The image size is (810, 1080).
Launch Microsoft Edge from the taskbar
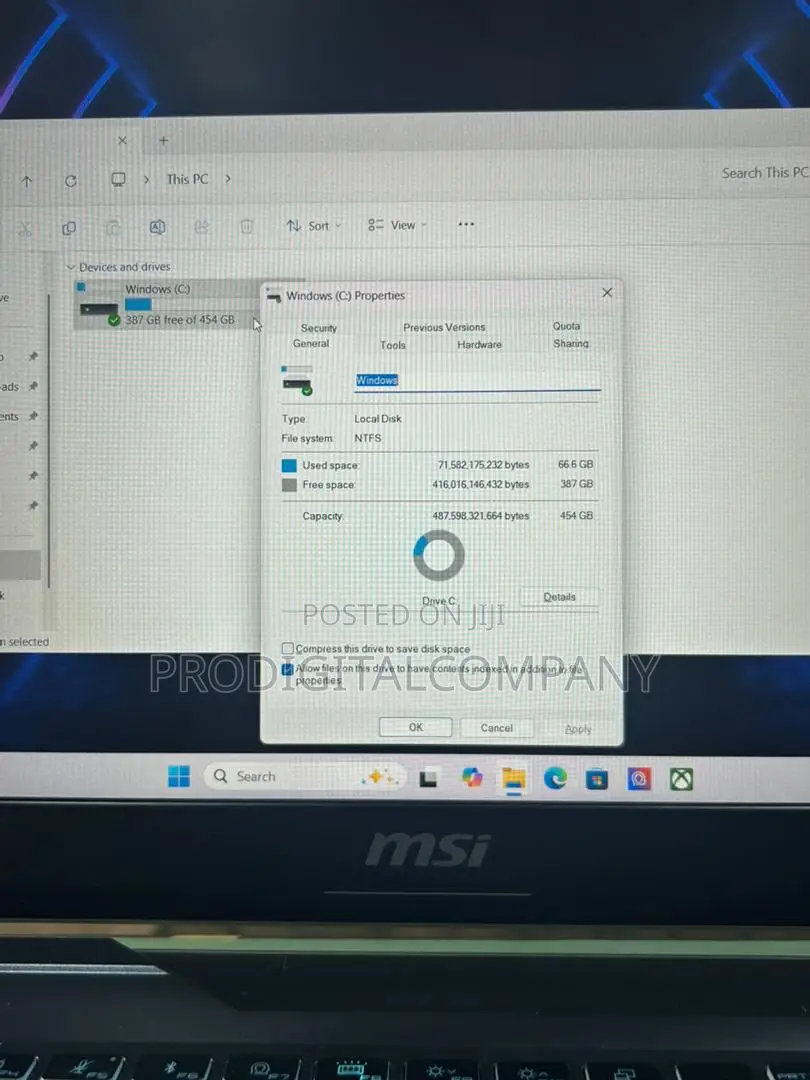[555, 778]
